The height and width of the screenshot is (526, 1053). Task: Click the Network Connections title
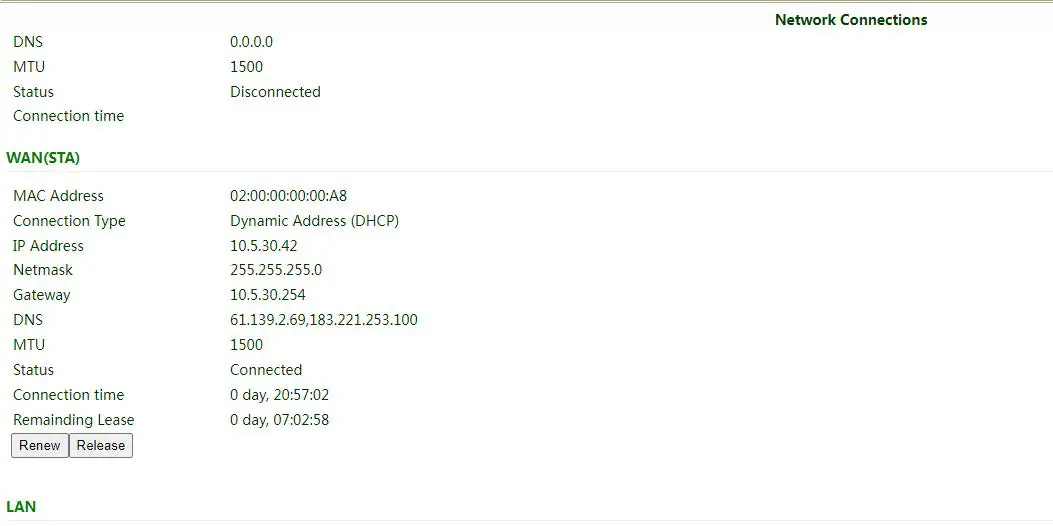click(851, 20)
